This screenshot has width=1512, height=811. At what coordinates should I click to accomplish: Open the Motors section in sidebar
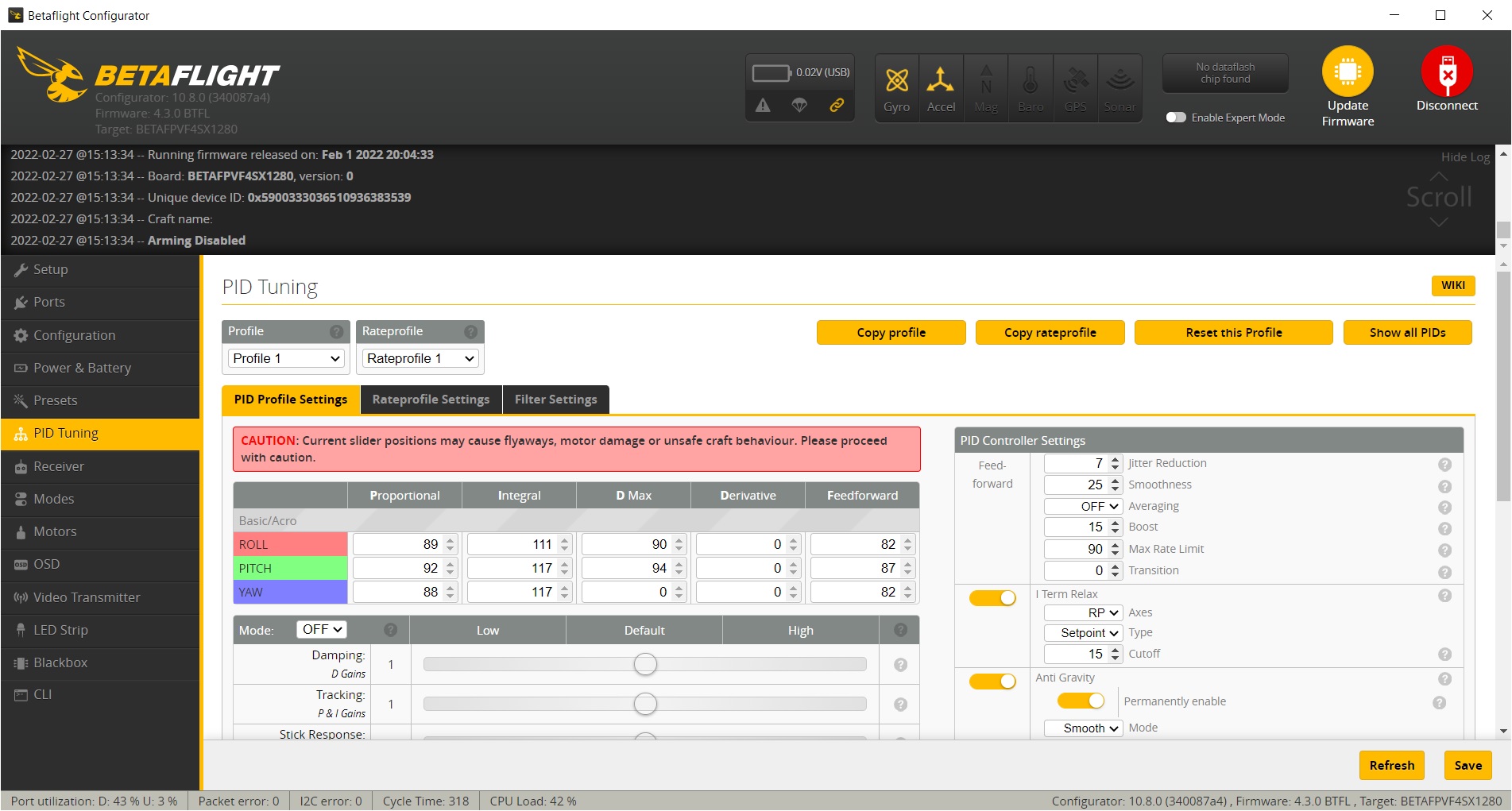pyautogui.click(x=100, y=531)
